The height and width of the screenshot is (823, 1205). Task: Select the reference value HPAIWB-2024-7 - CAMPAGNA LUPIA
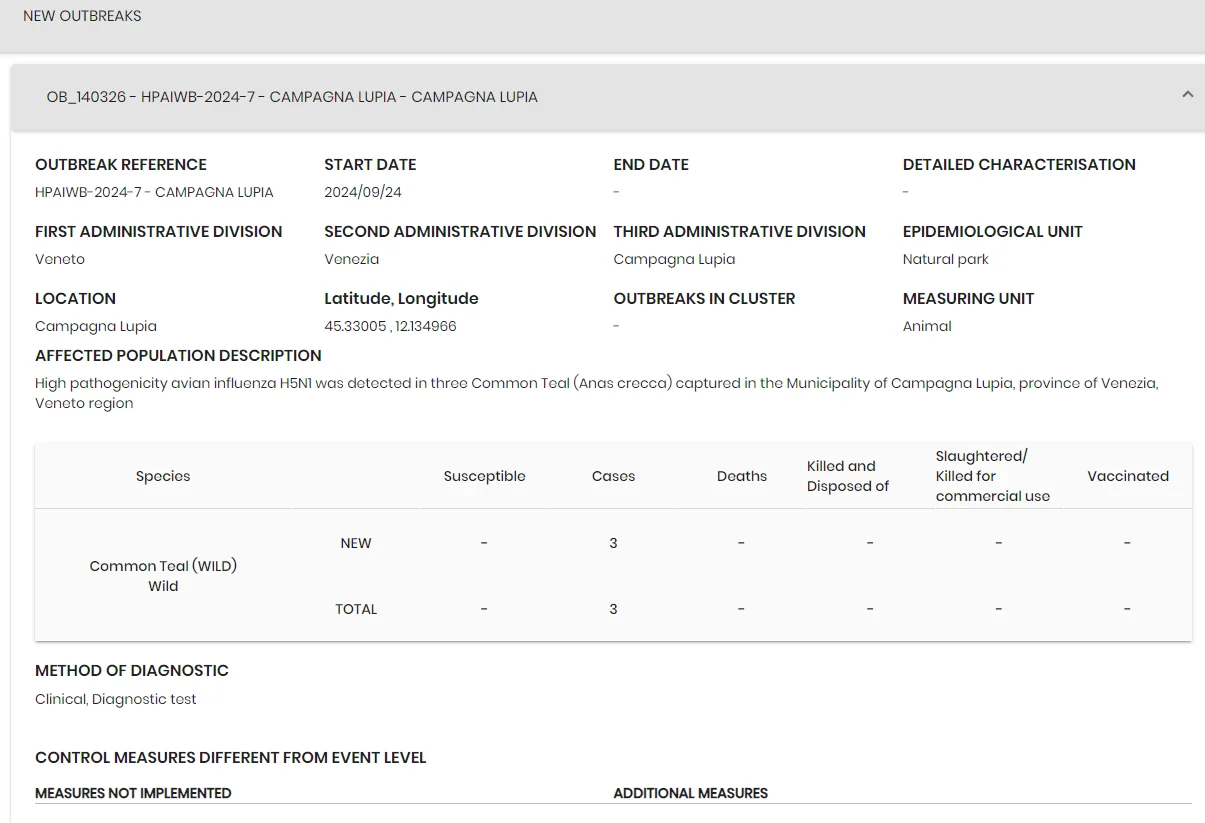(154, 192)
